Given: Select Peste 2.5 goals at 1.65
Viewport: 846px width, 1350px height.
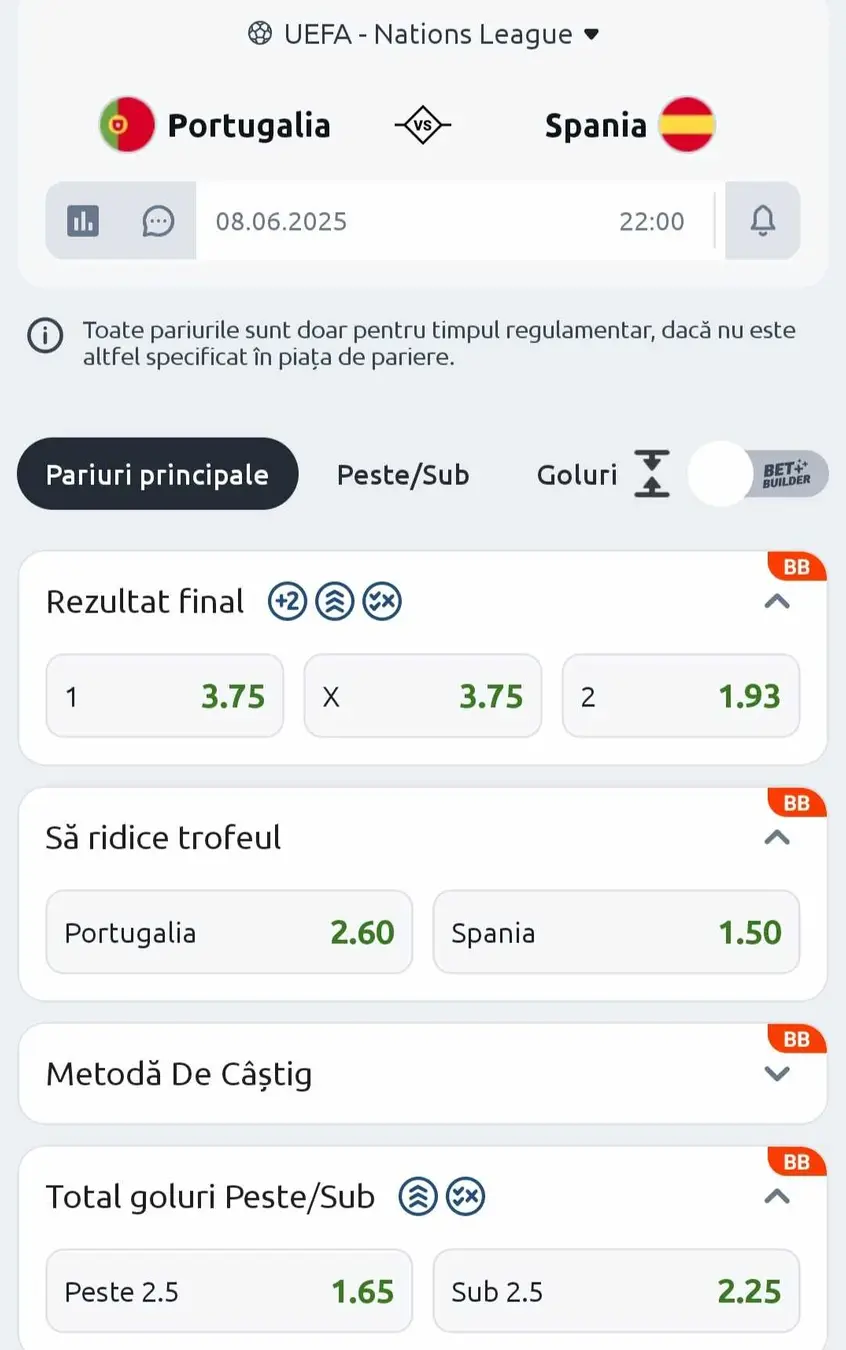Looking at the screenshot, I should (x=229, y=1291).
